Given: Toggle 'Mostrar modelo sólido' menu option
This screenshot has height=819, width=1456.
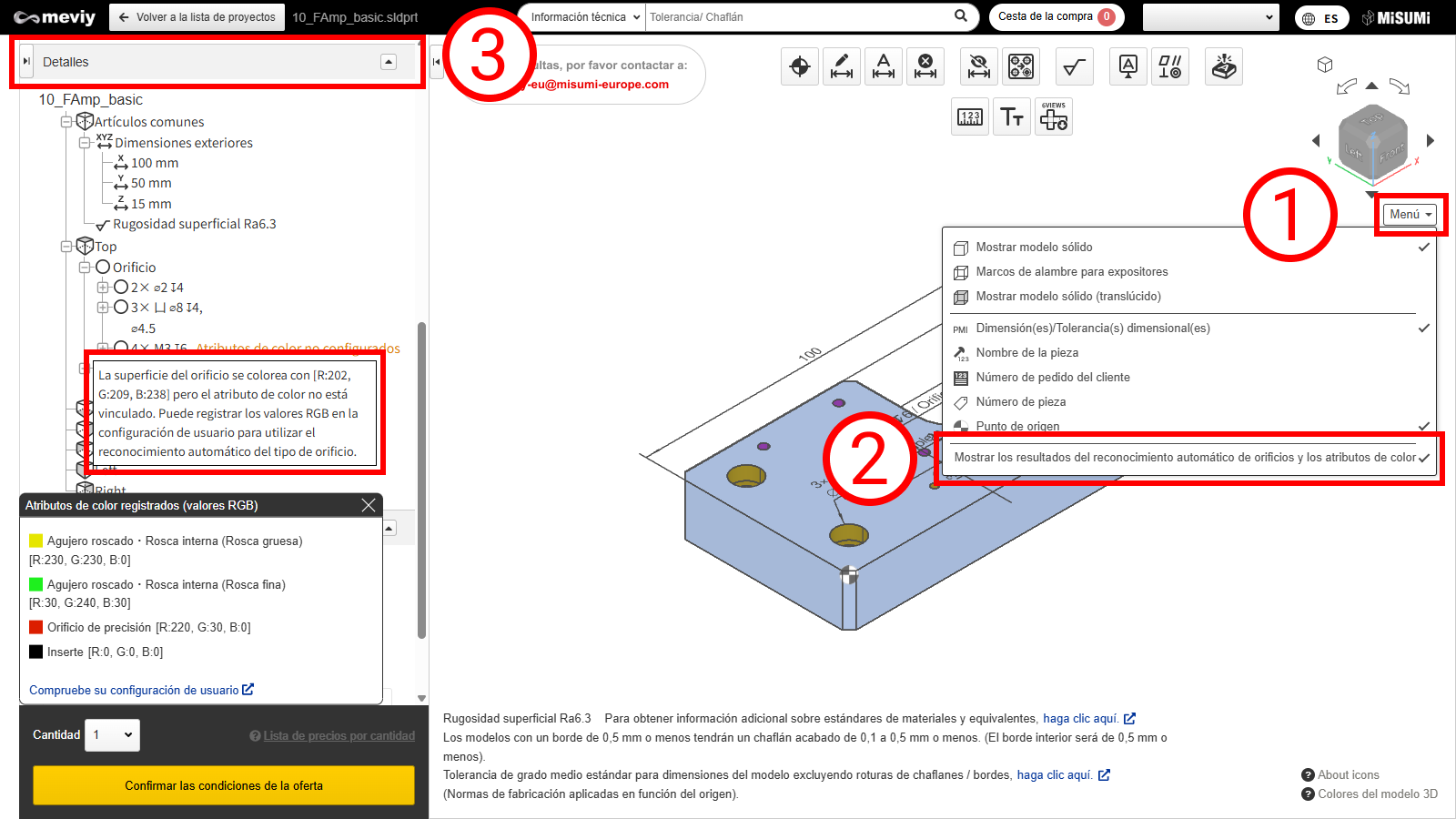Looking at the screenshot, I should pyautogui.click(x=1034, y=248).
